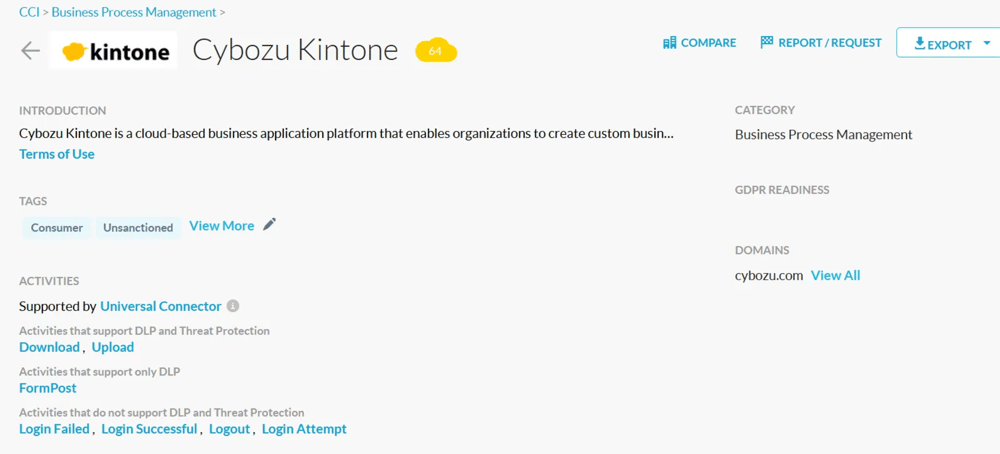Click the COMPARE button label
The image size is (1000, 454).
(709, 43)
